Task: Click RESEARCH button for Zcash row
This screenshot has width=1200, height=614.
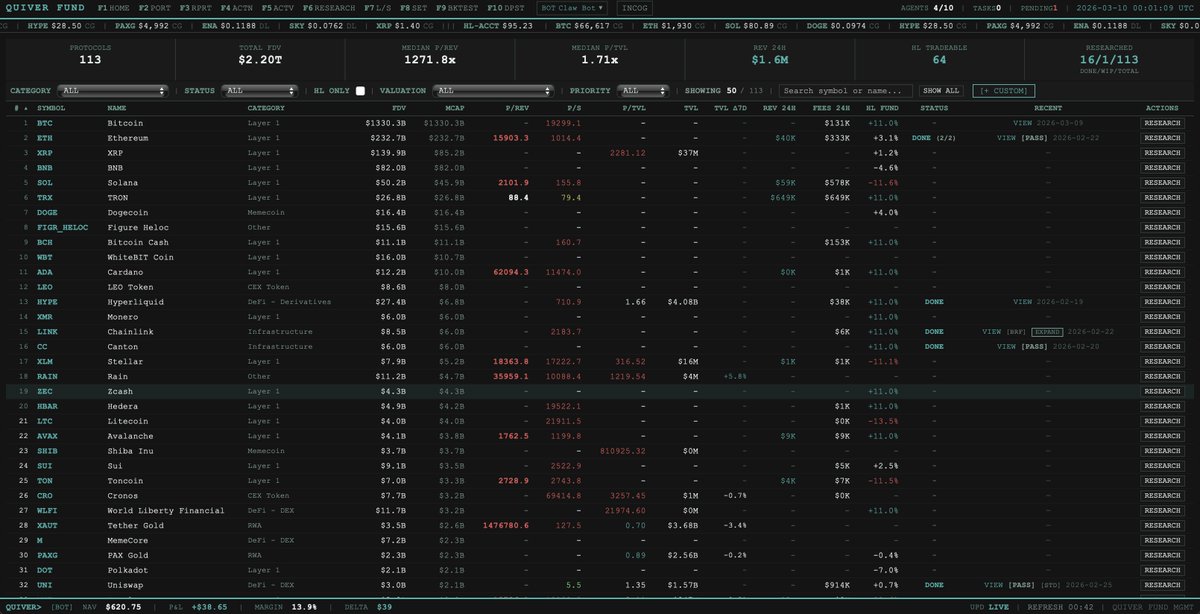Action: 1163,391
